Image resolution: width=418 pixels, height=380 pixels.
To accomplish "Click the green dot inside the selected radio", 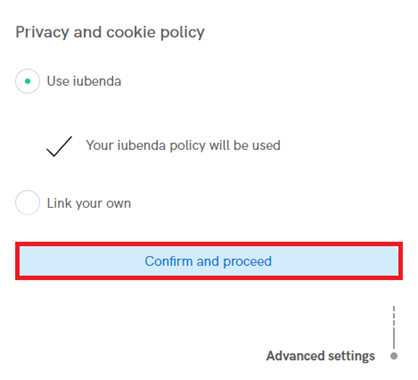I will pyautogui.click(x=28, y=81).
